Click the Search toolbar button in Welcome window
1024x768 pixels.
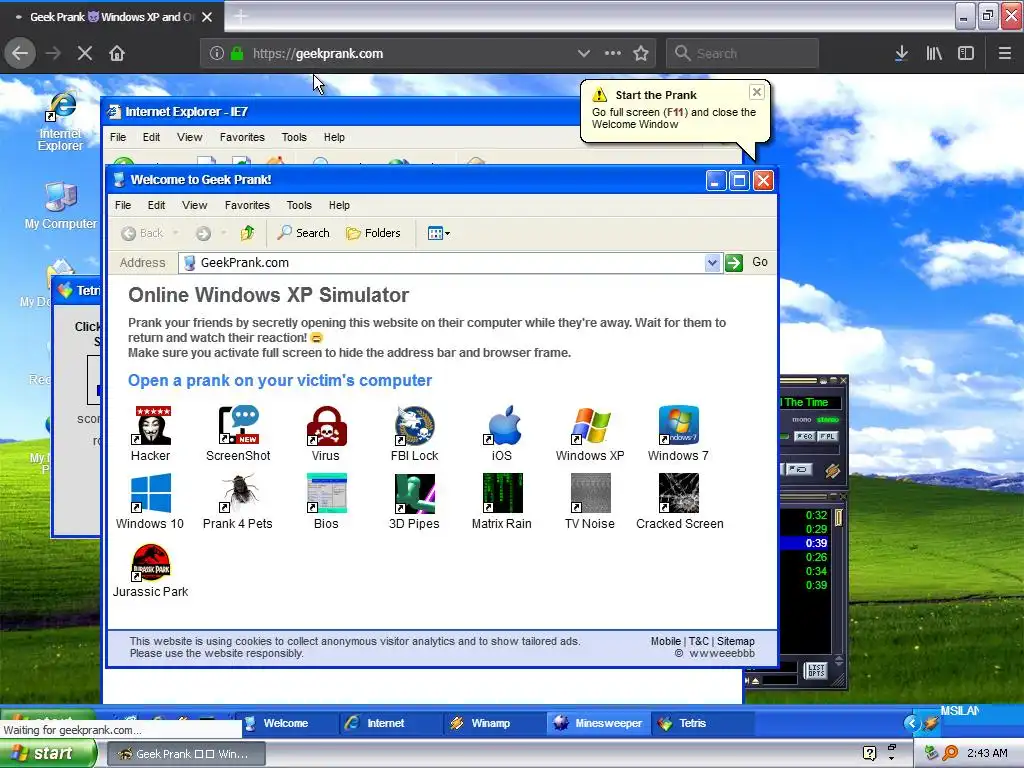pyautogui.click(x=303, y=233)
